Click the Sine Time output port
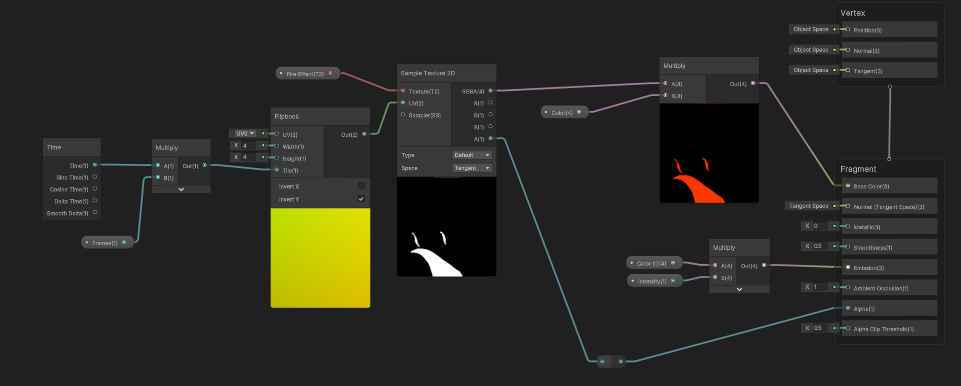The height and width of the screenshot is (386, 961). point(94,176)
